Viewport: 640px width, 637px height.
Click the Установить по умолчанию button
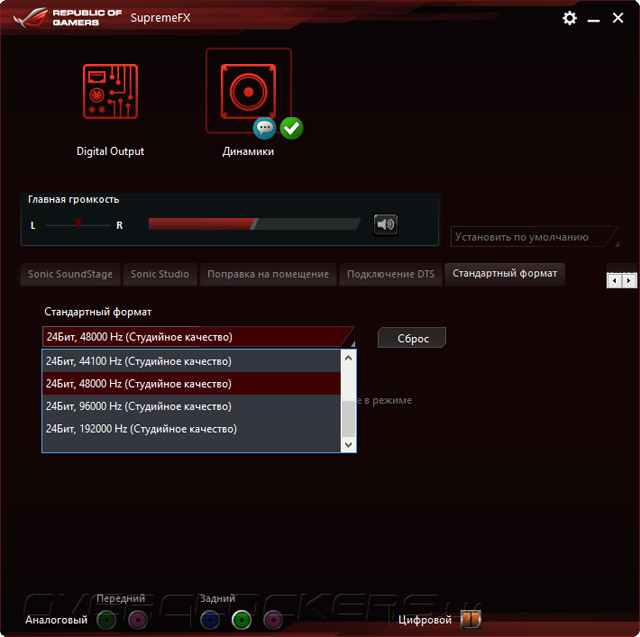(x=534, y=237)
